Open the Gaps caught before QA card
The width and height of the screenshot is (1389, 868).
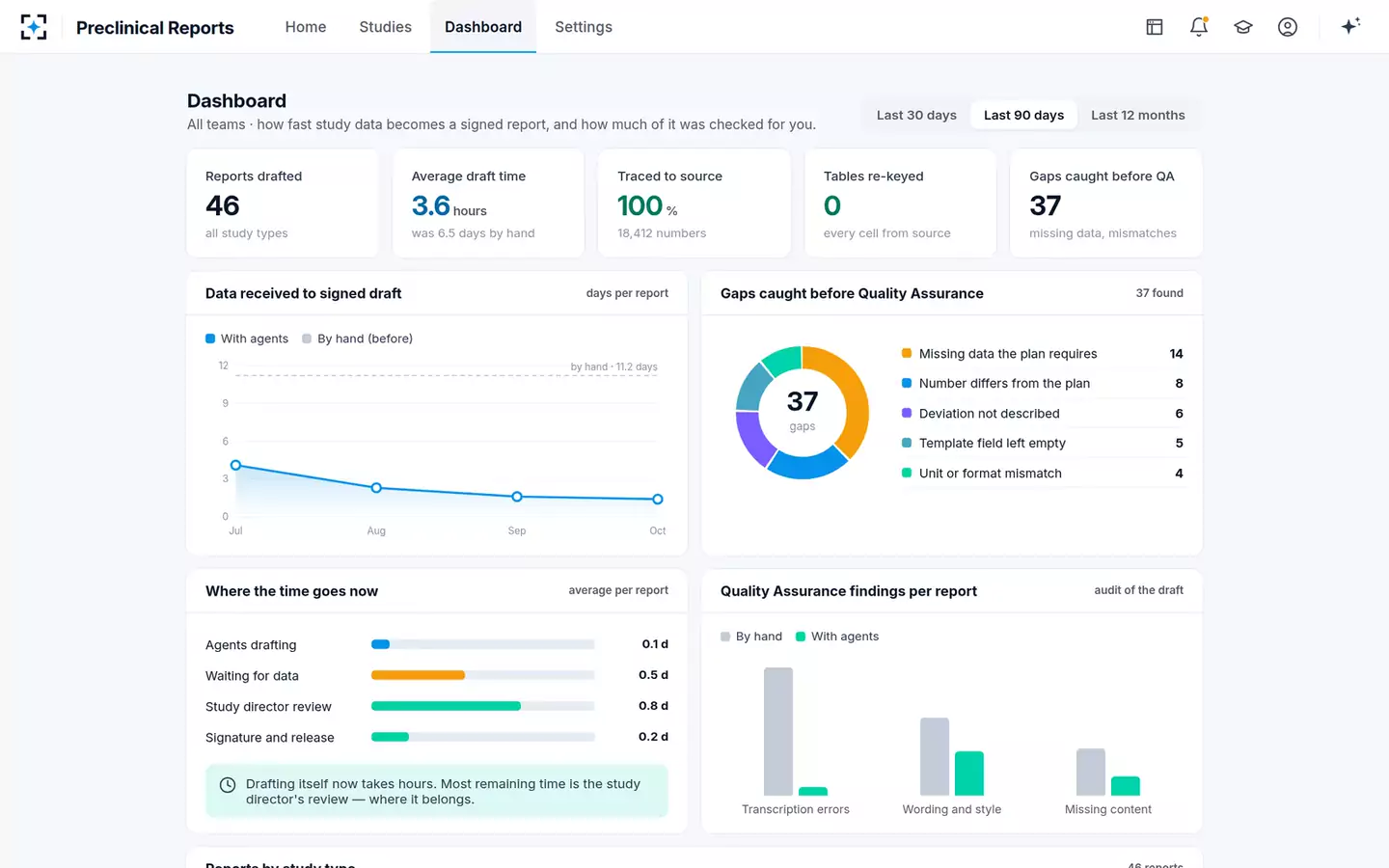1106,203
